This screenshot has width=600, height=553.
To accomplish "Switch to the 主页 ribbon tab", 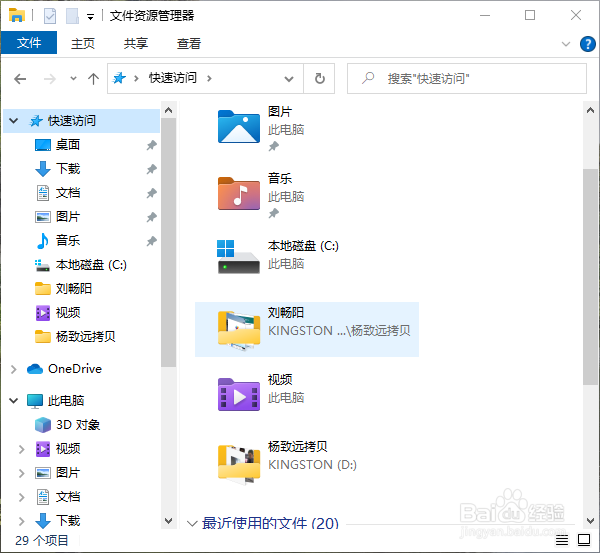I will tap(83, 43).
